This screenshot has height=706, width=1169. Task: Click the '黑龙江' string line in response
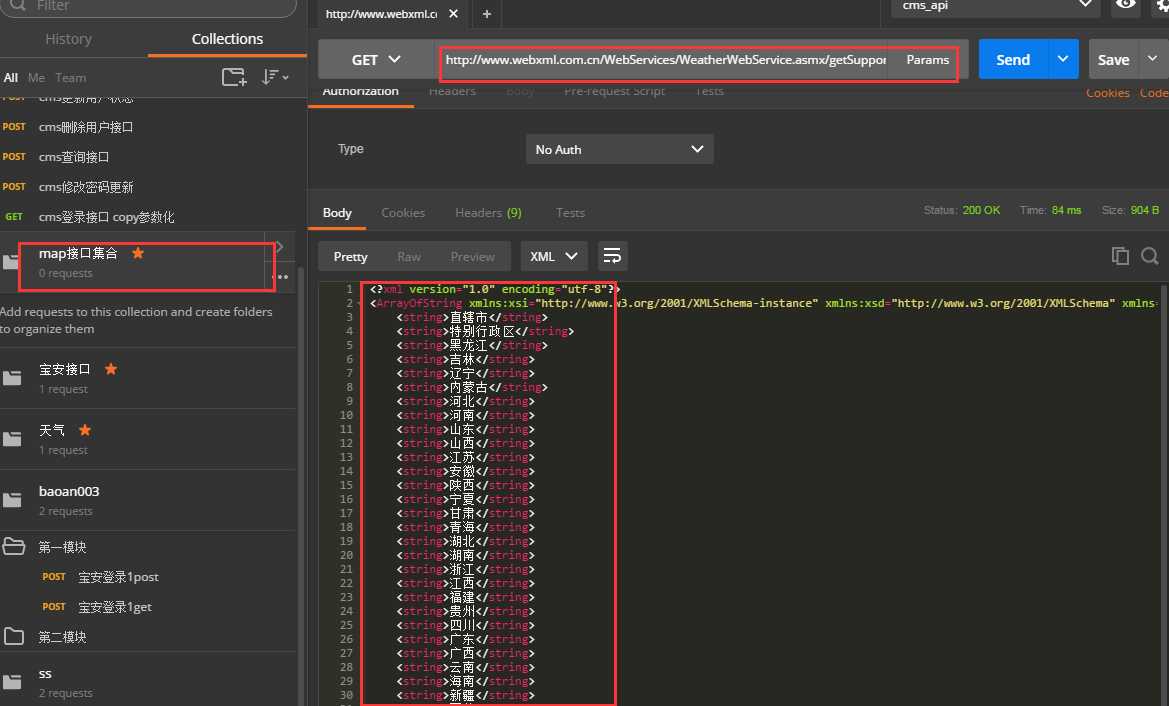point(472,345)
